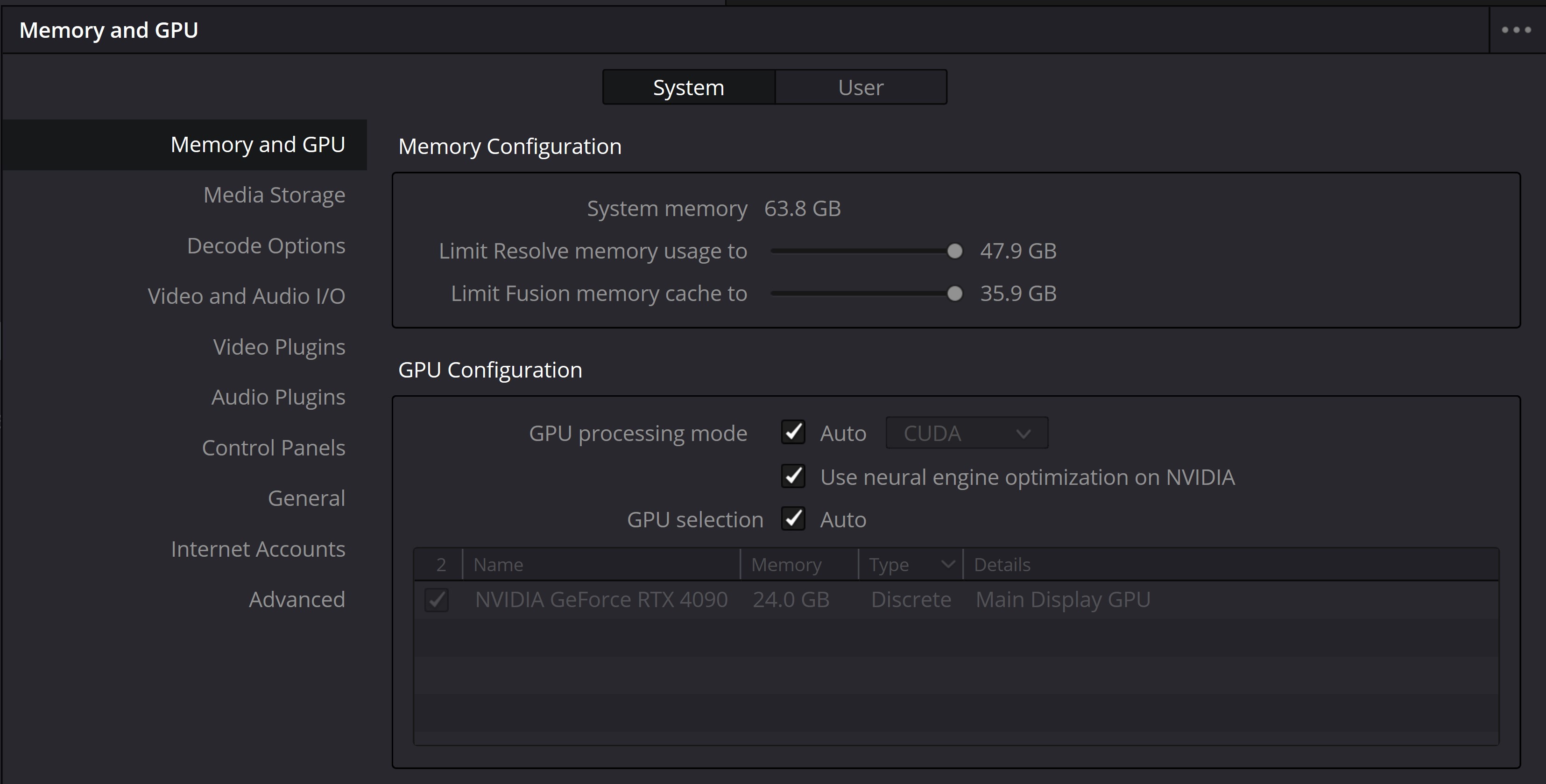Open Media Storage settings
This screenshot has width=1546, height=784.
click(274, 195)
